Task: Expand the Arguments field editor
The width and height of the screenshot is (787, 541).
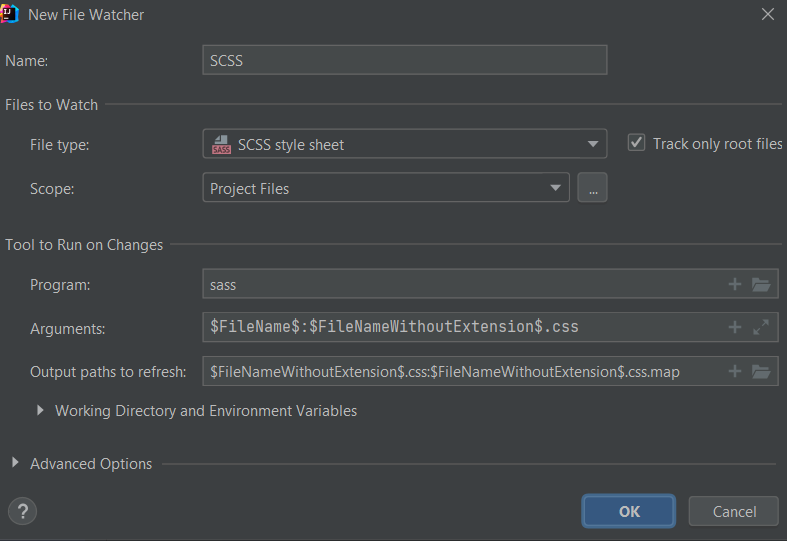Action: click(761, 327)
